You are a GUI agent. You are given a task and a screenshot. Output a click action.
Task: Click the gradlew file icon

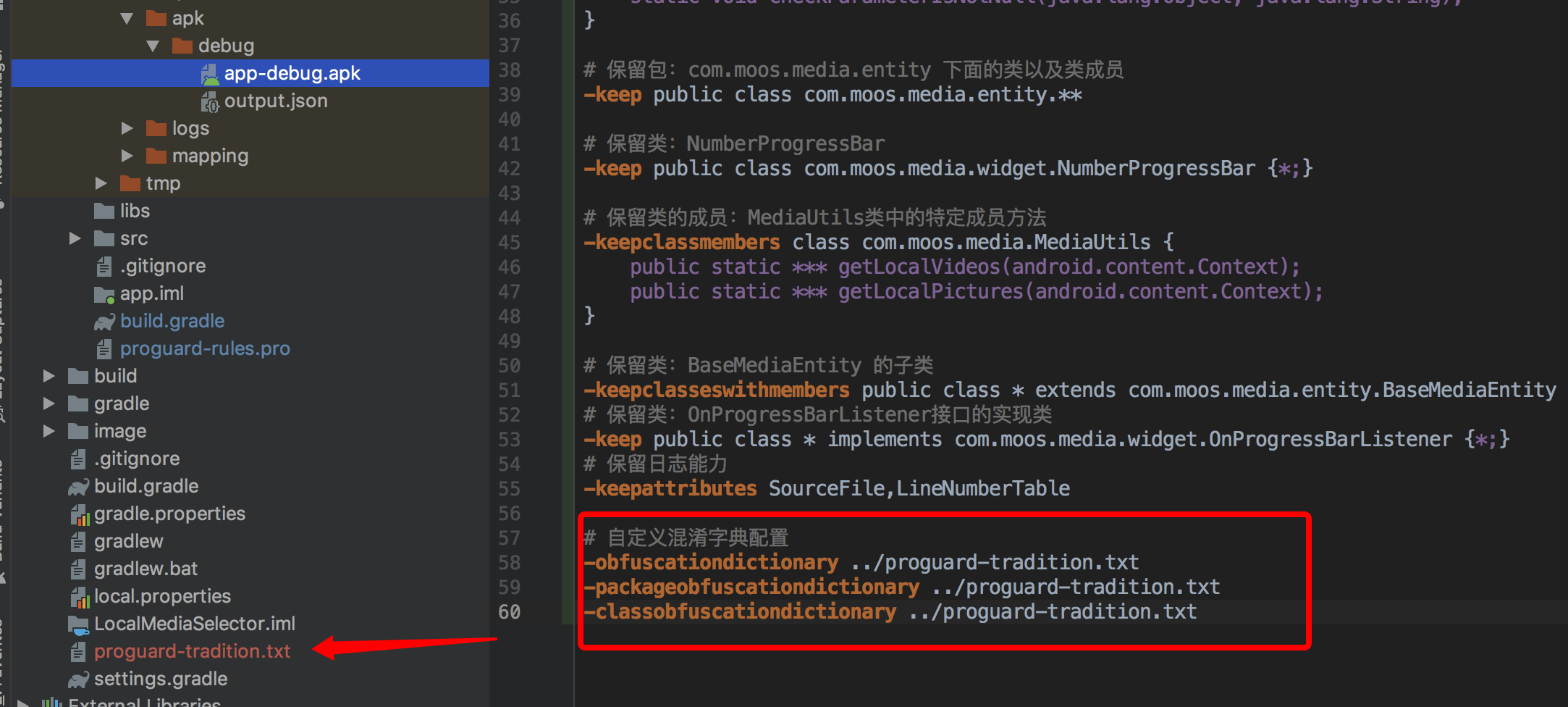(x=78, y=542)
